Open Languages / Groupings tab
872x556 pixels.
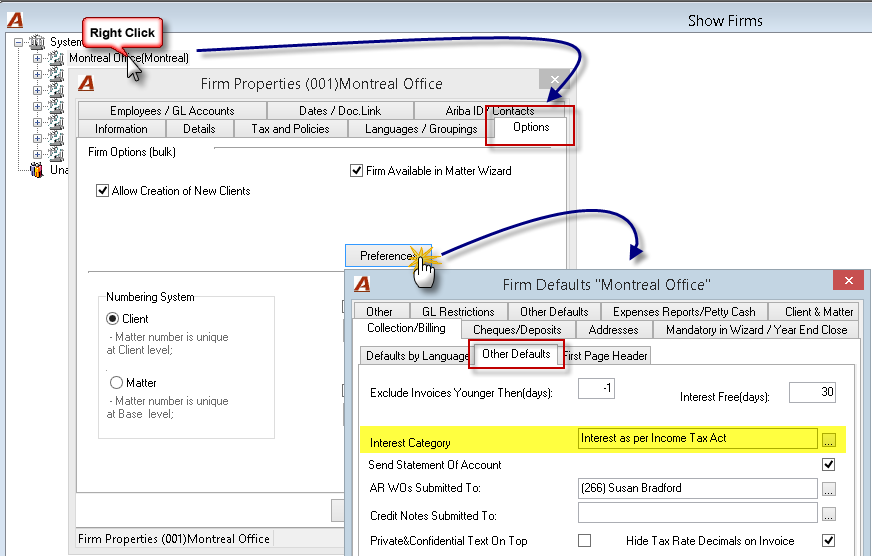click(421, 129)
